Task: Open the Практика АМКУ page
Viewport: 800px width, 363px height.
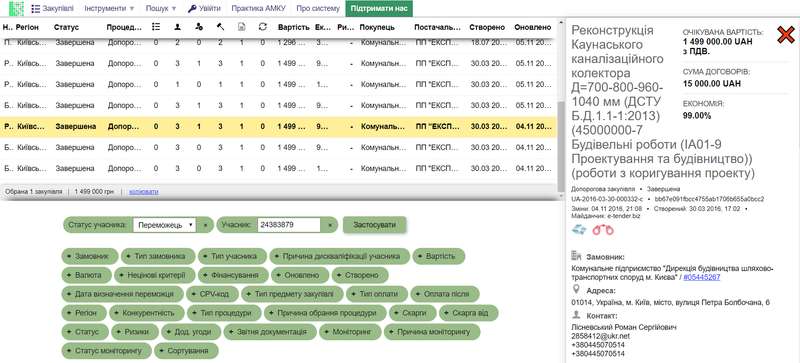Action: 258,9
